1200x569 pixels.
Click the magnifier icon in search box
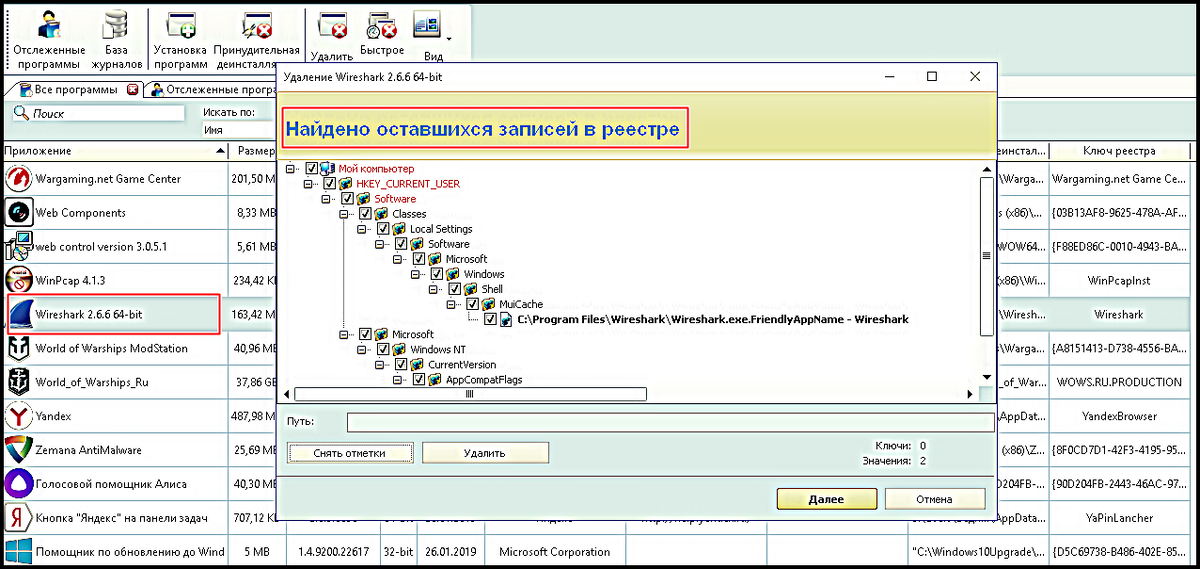coord(22,113)
